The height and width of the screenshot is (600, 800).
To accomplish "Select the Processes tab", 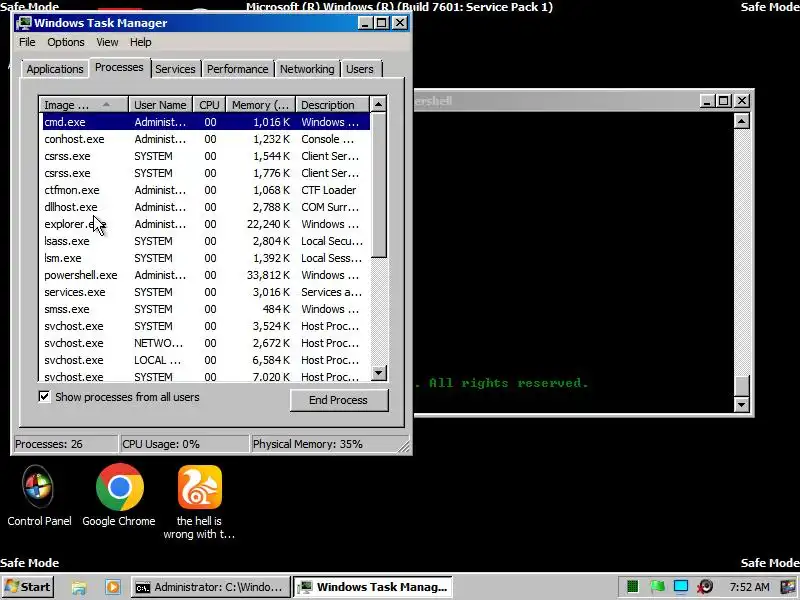I will (119, 67).
